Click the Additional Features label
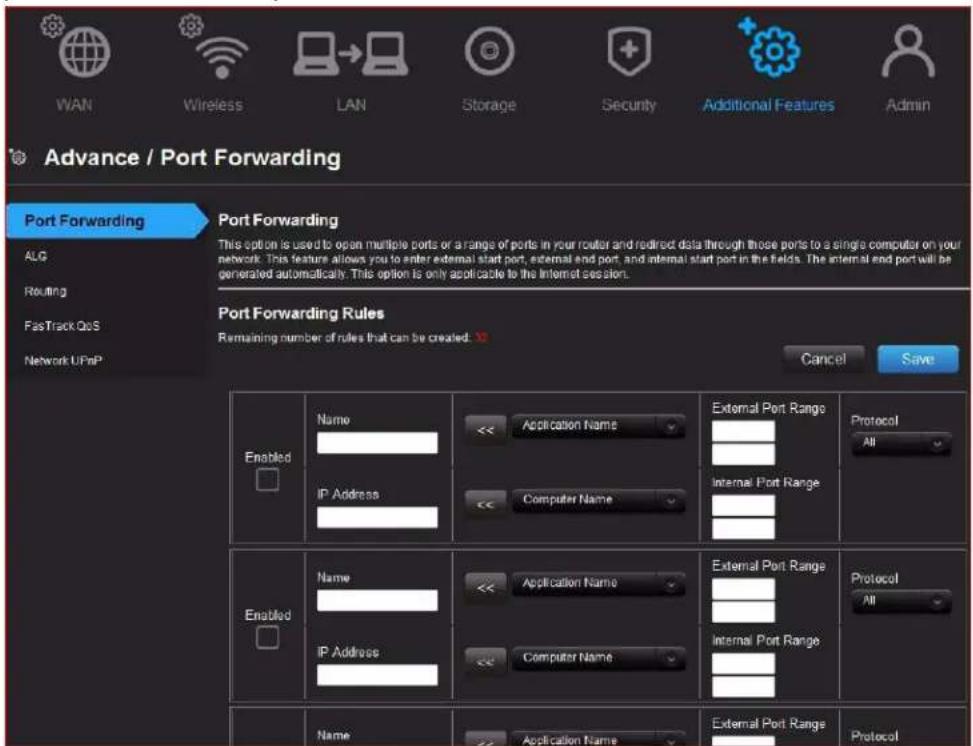Image resolution: width=973 pixels, height=746 pixels. 768,105
